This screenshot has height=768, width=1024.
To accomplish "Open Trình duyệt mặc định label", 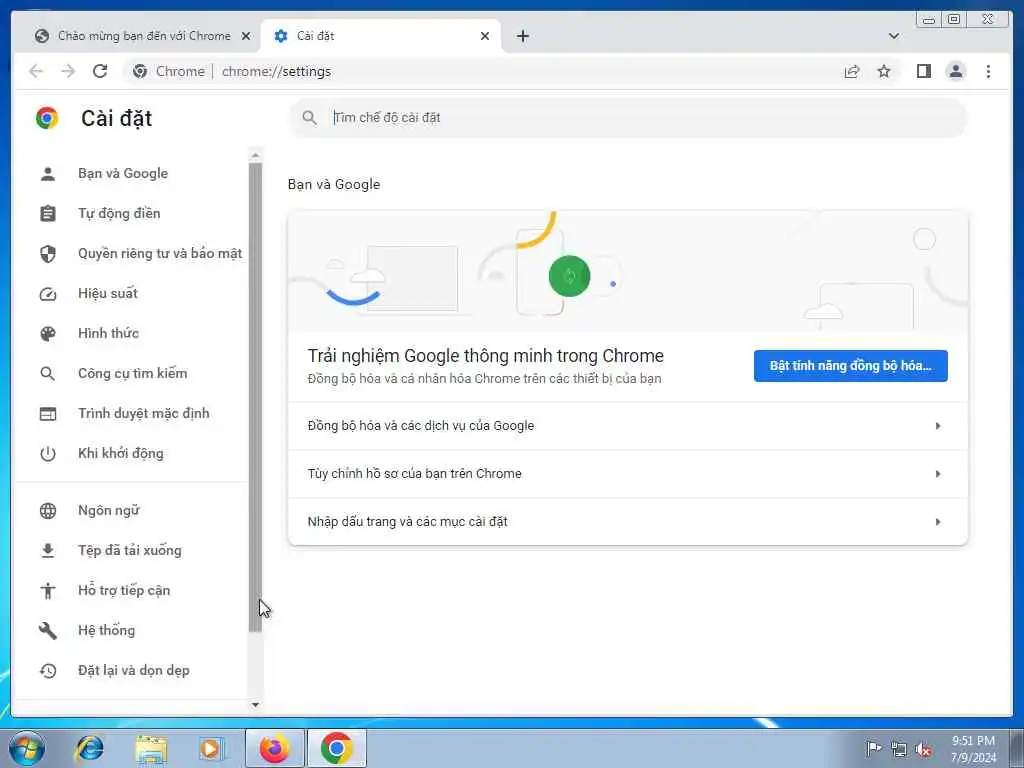I will coord(144,413).
